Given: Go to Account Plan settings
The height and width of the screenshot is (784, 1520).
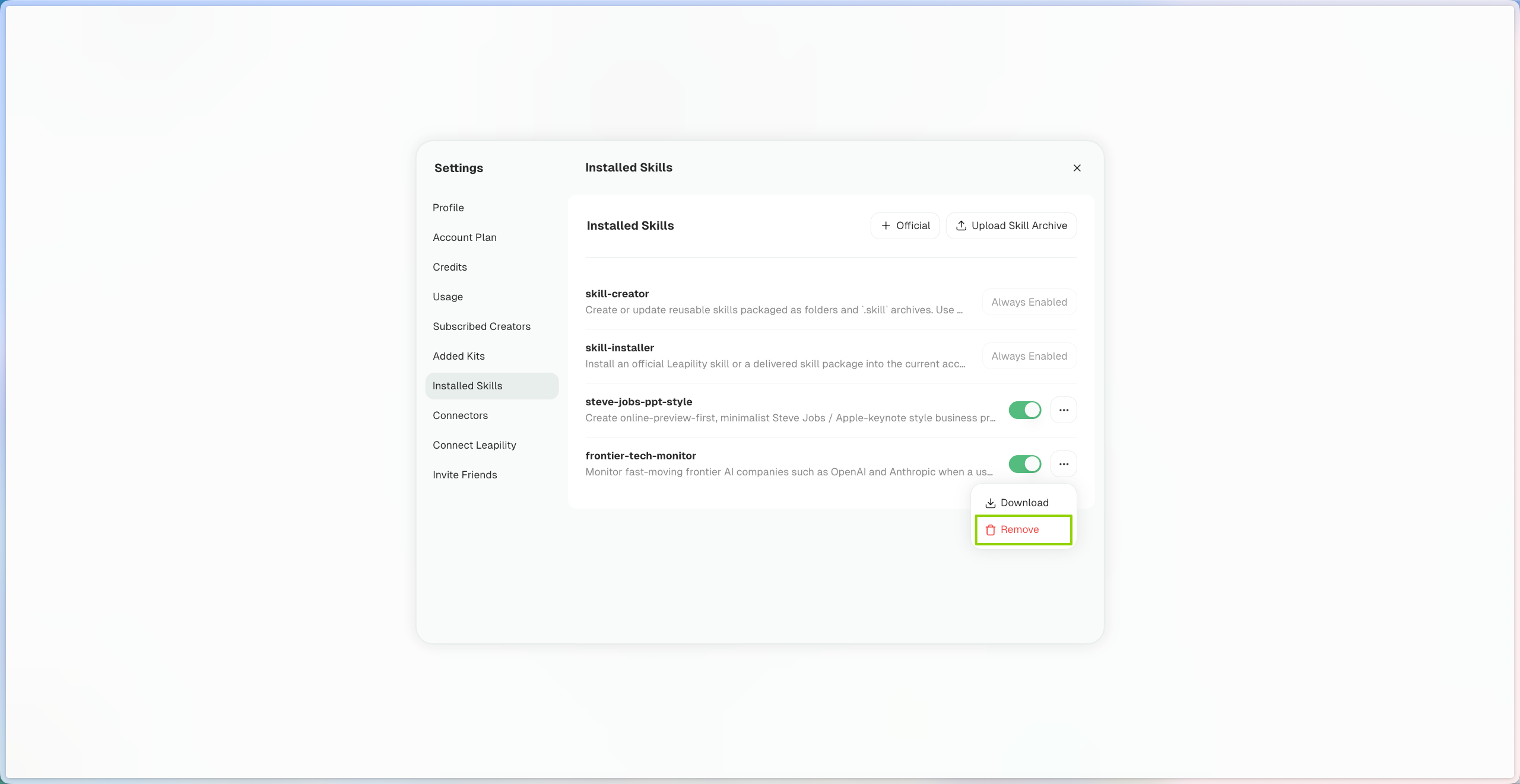Looking at the screenshot, I should point(492,237).
